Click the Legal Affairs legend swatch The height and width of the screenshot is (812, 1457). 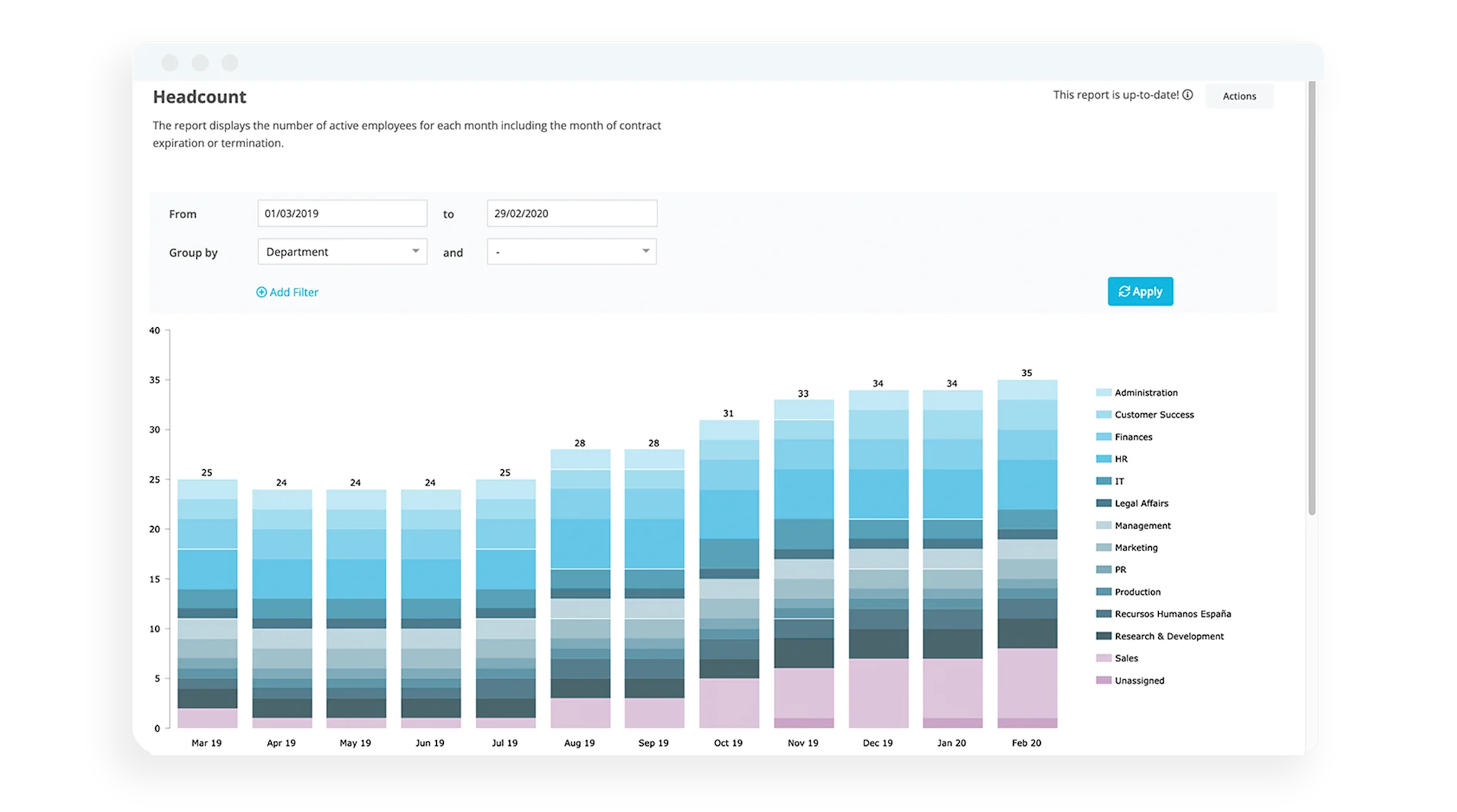click(x=1103, y=503)
